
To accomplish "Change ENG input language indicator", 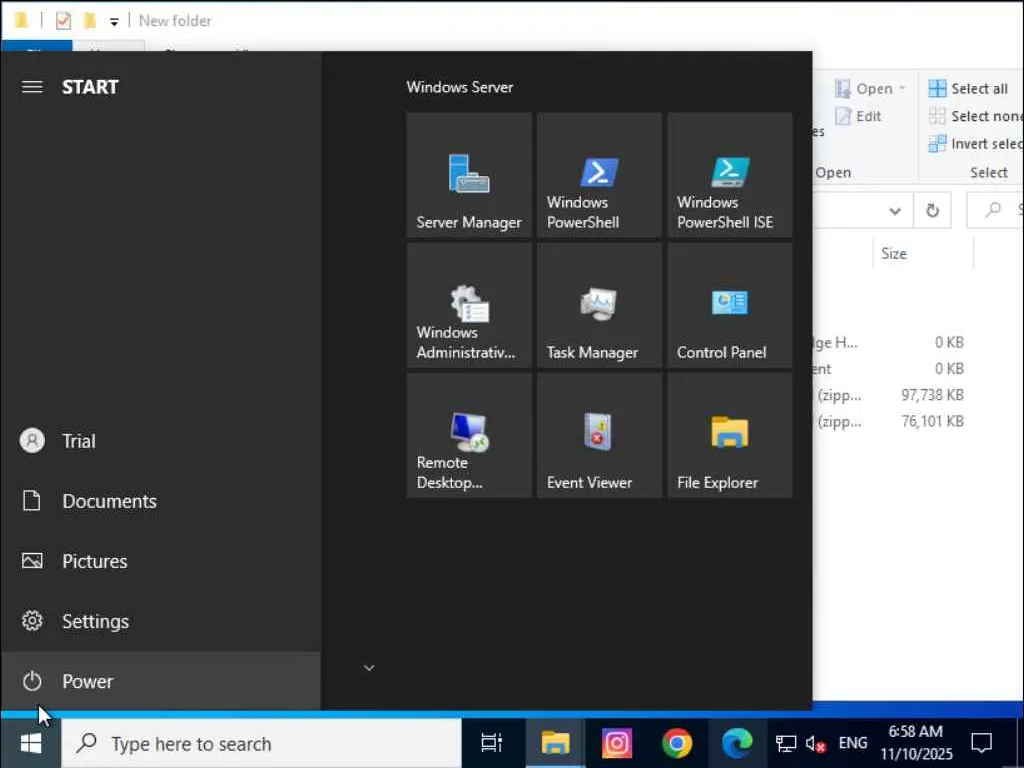I will coord(853,743).
